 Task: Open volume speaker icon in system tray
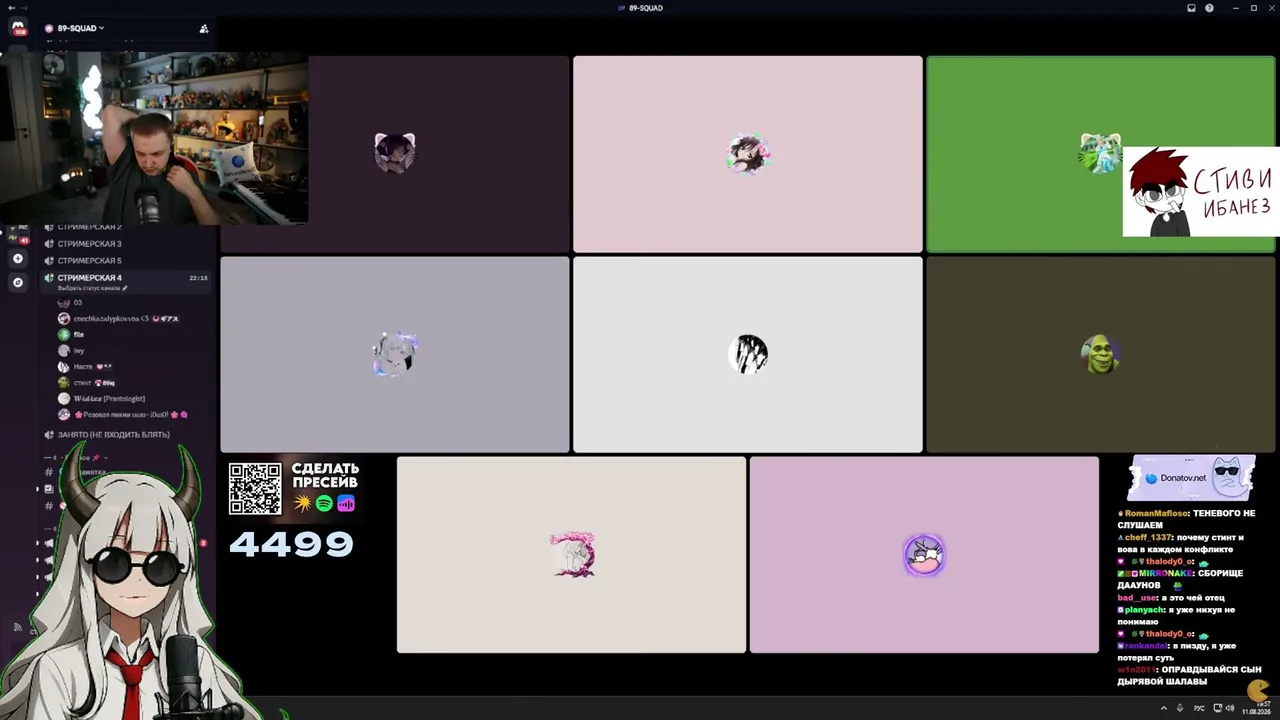click(1229, 708)
